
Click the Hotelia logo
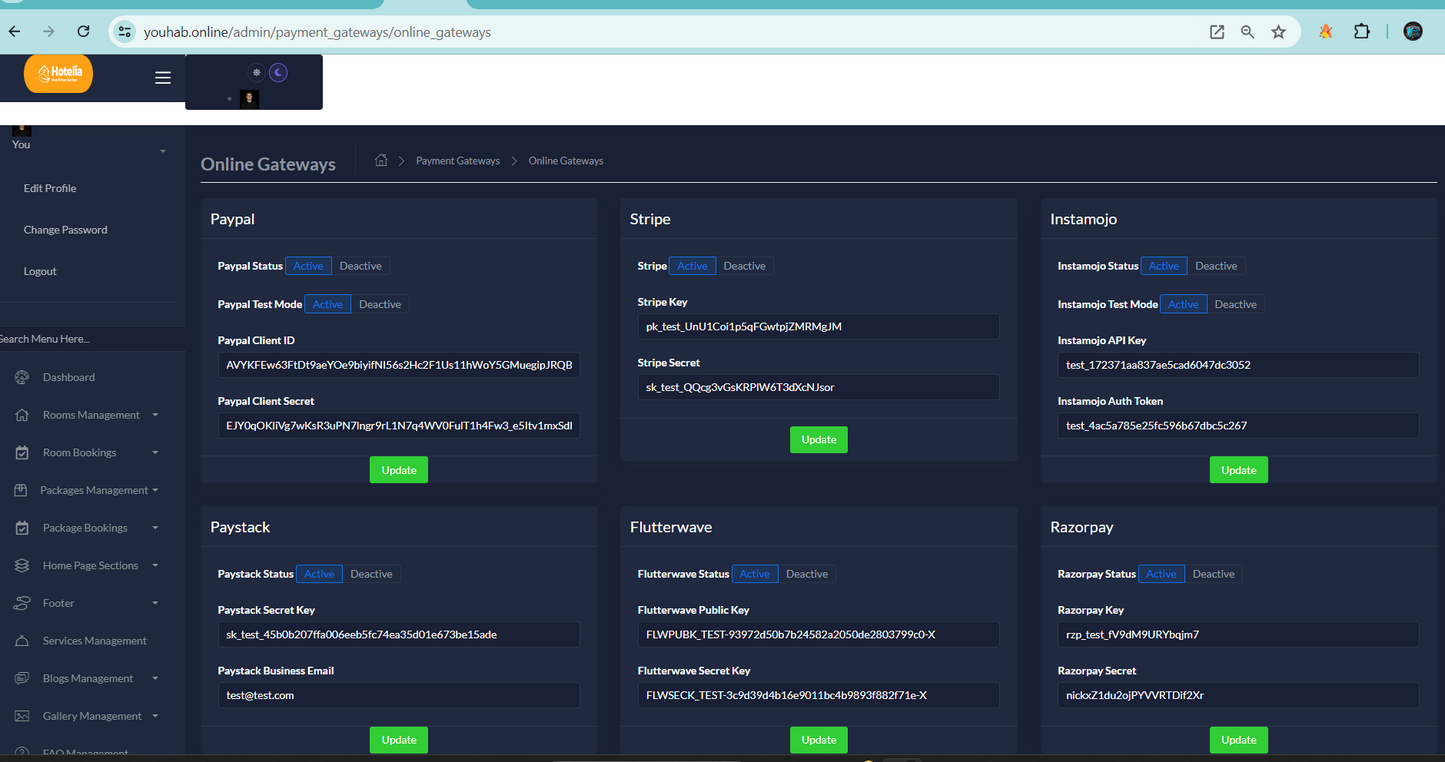coord(58,74)
